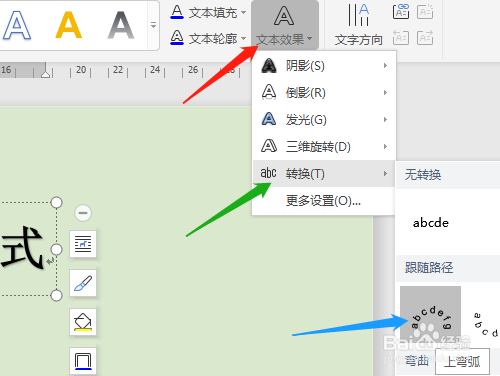500x376 pixels.
Task: Click the layout options floating icon
Action: coord(83,244)
